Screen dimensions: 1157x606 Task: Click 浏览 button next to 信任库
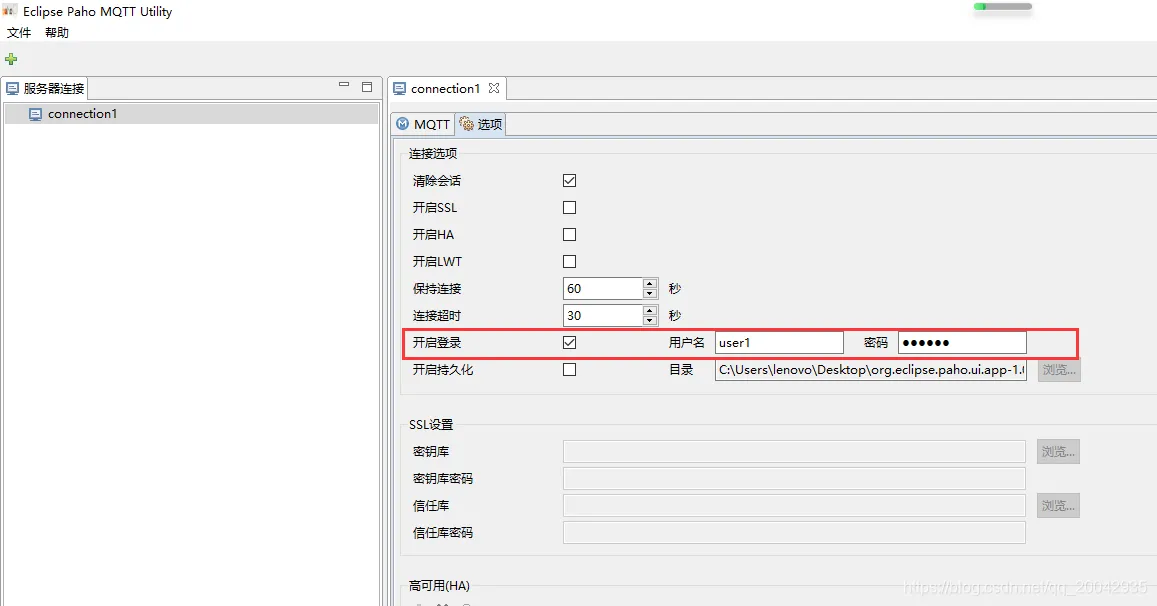click(x=1059, y=506)
